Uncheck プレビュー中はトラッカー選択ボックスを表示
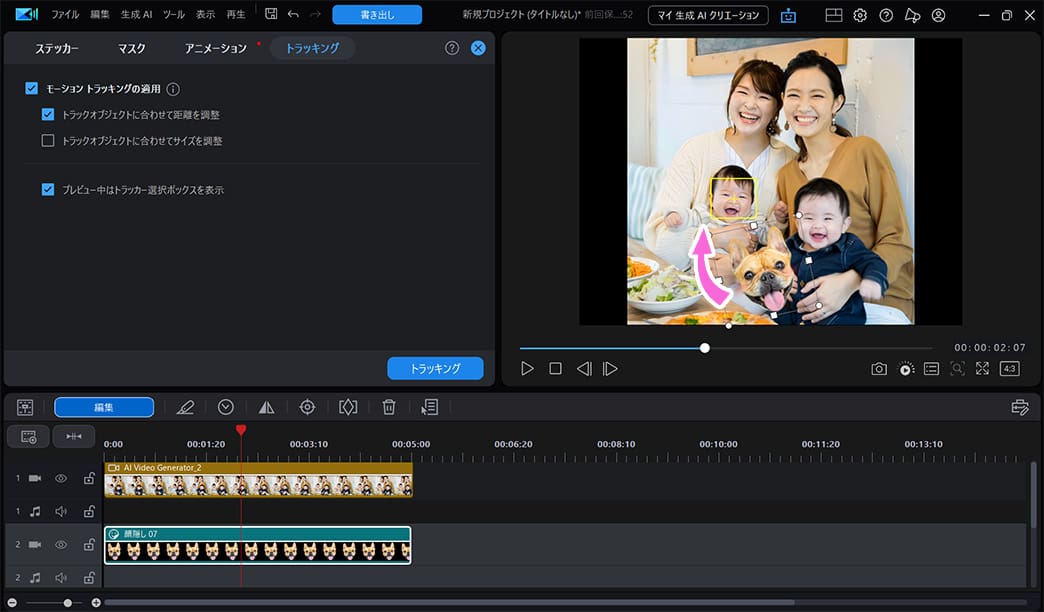This screenshot has width=1044, height=612. point(48,189)
